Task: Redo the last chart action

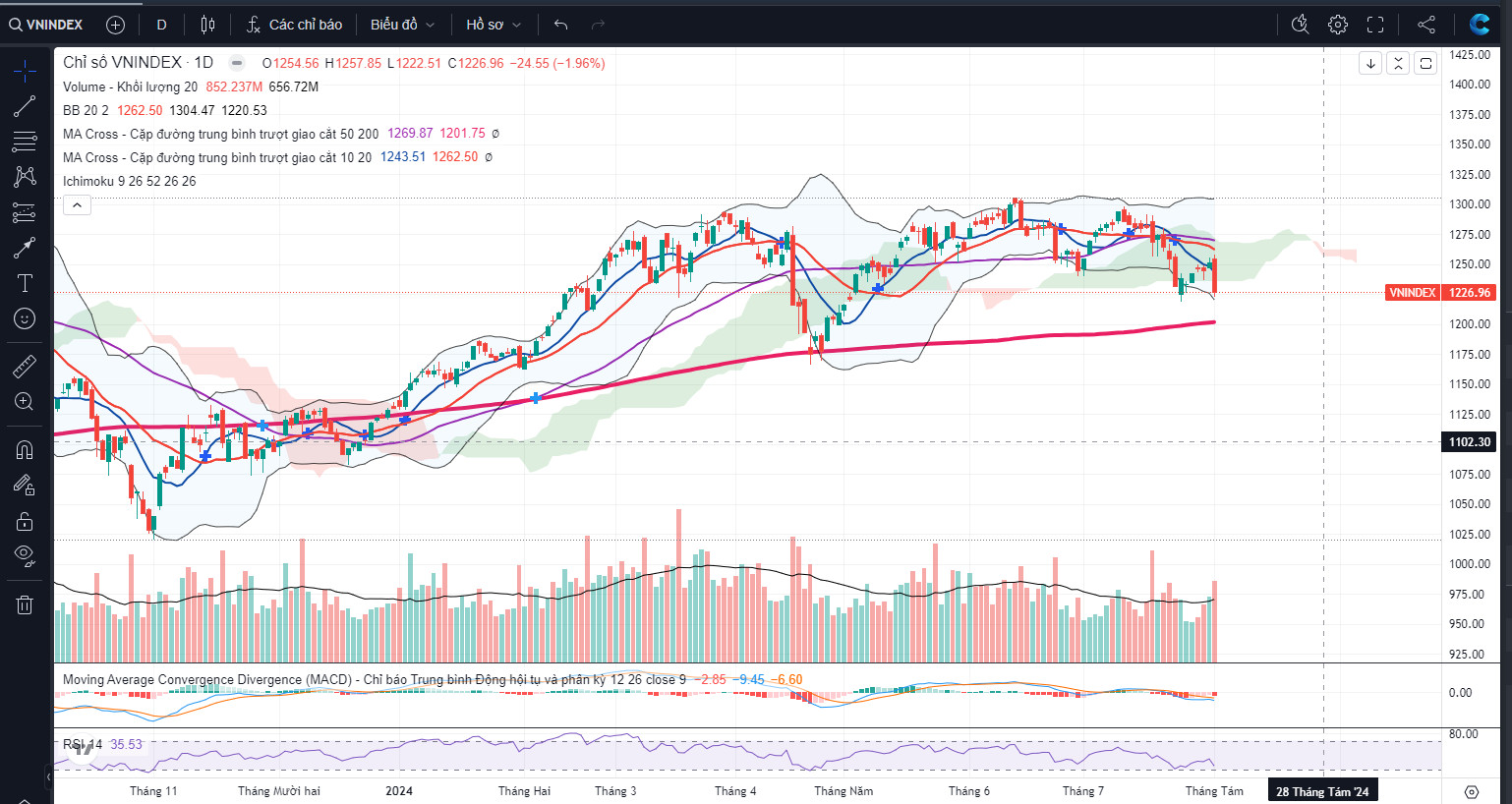Action: tap(598, 25)
